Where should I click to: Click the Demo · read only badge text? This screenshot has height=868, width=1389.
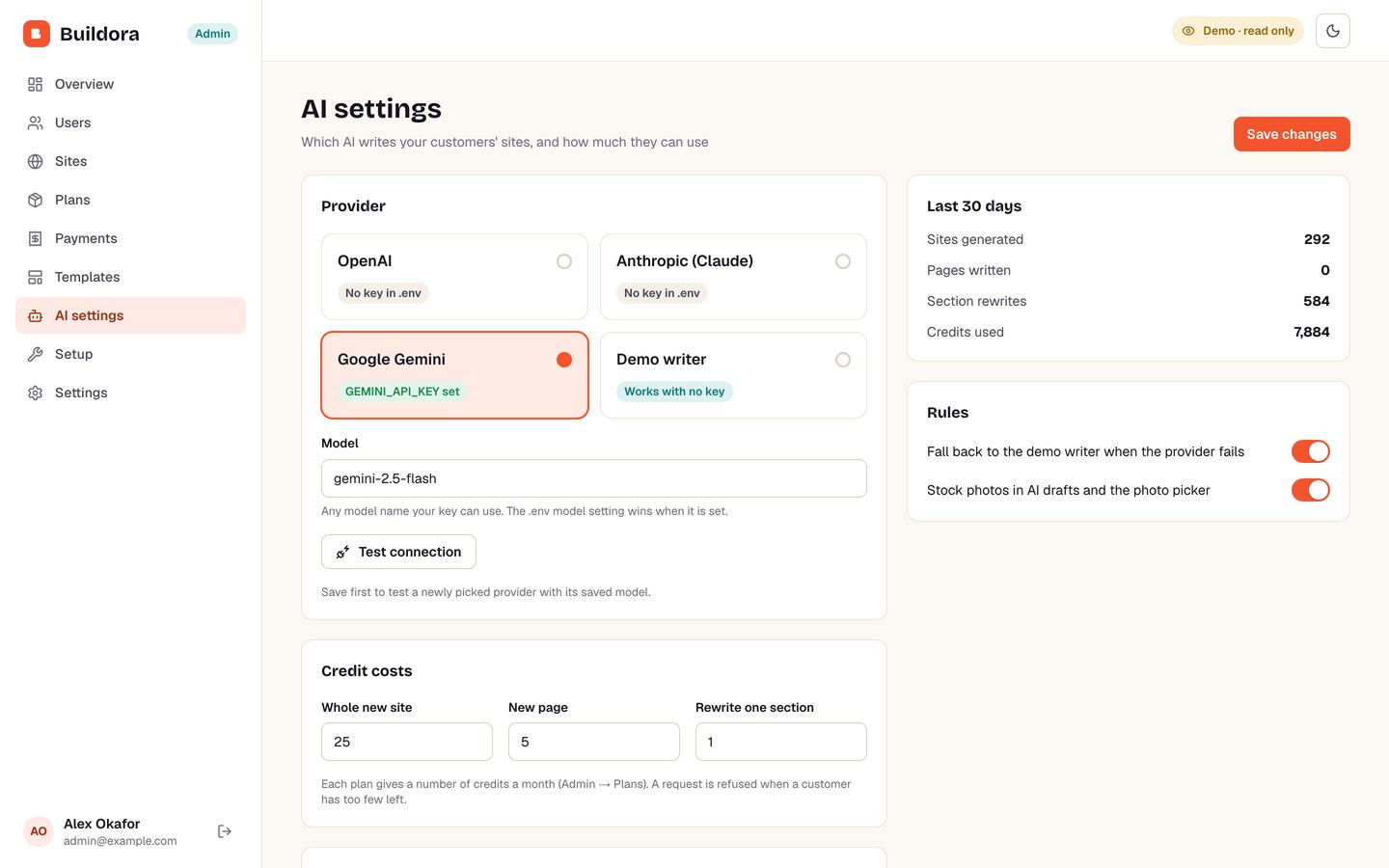click(1248, 31)
